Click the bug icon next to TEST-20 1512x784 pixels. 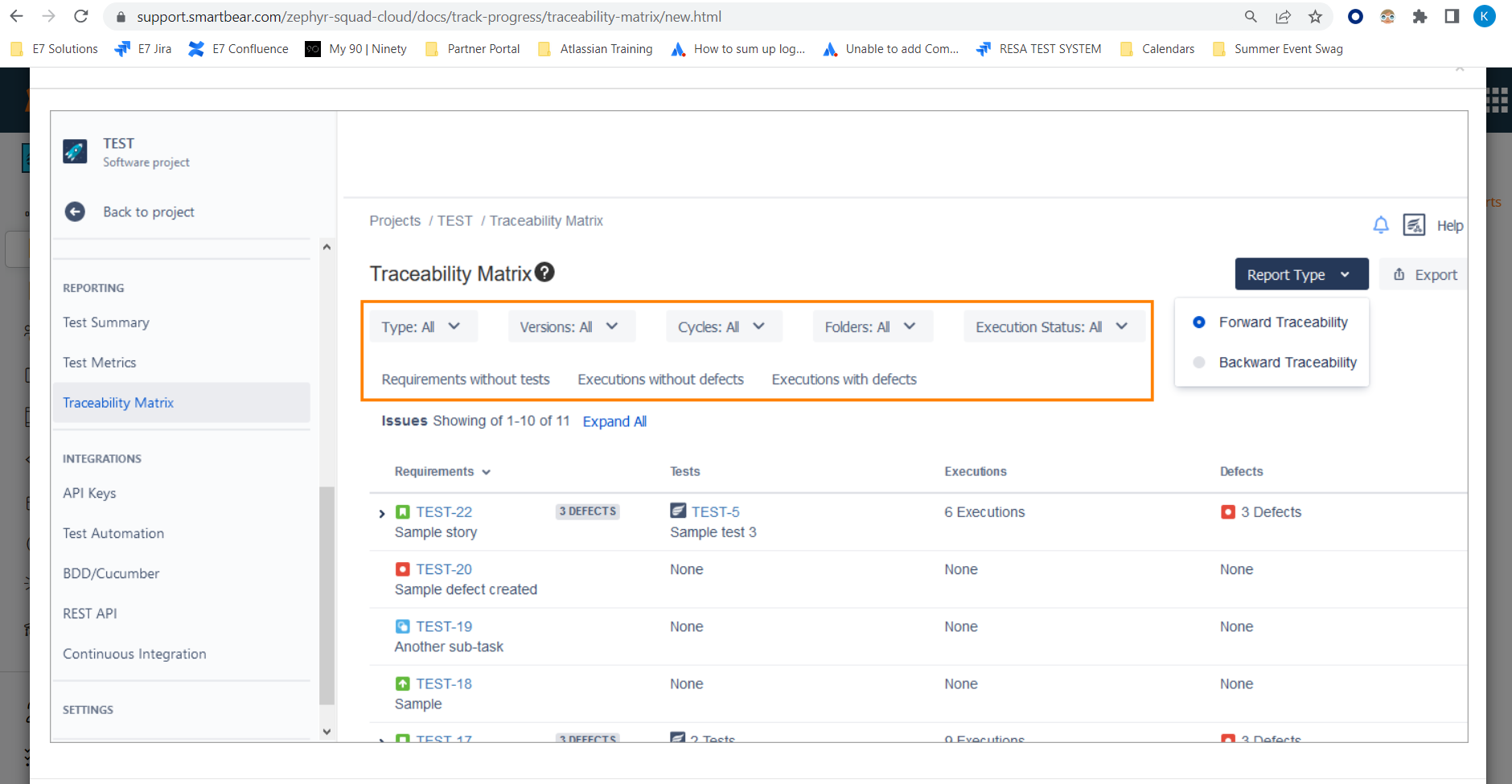(403, 569)
